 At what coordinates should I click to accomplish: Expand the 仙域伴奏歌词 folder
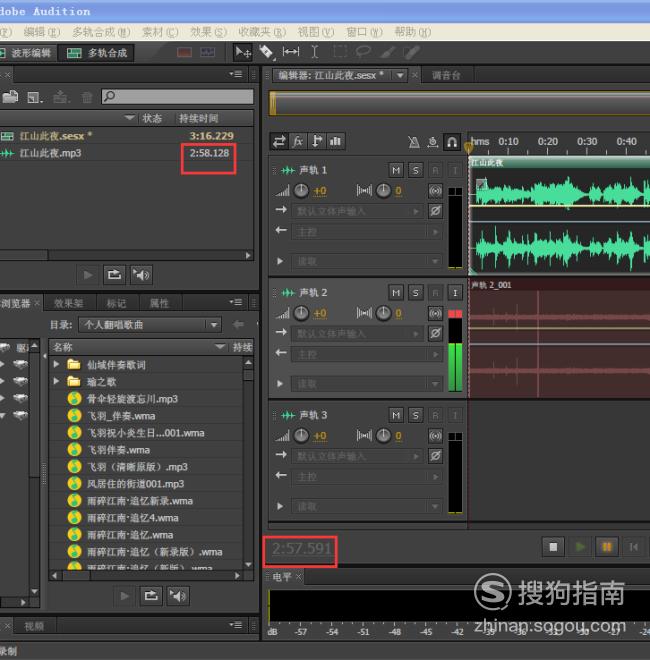[56, 364]
